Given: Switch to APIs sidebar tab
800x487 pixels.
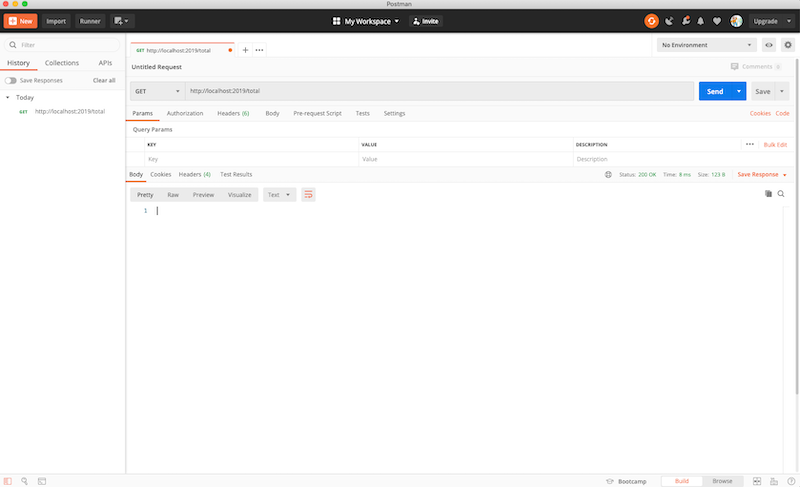Looking at the screenshot, I should point(105,63).
